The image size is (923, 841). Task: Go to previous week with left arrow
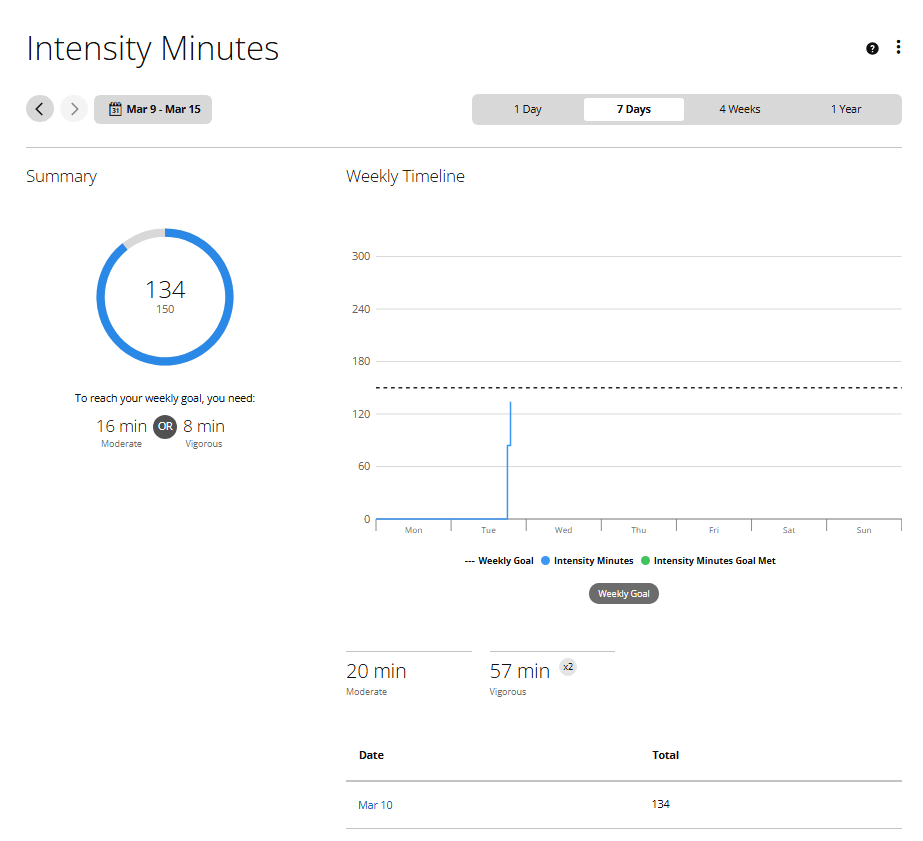[x=39, y=109]
